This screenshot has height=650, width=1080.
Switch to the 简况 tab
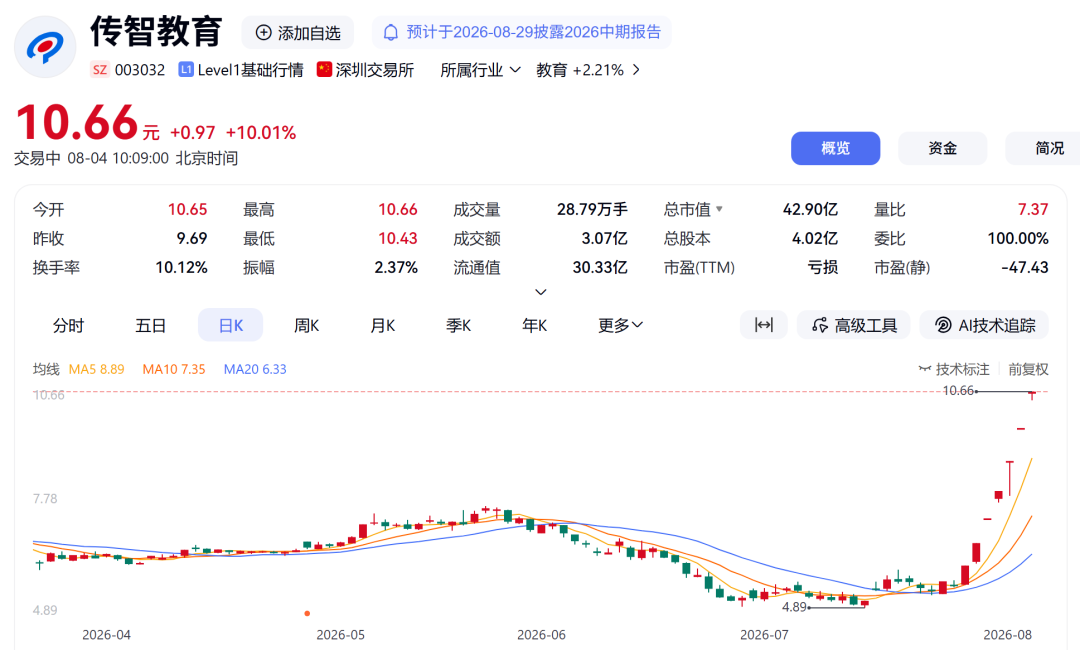click(x=1043, y=148)
